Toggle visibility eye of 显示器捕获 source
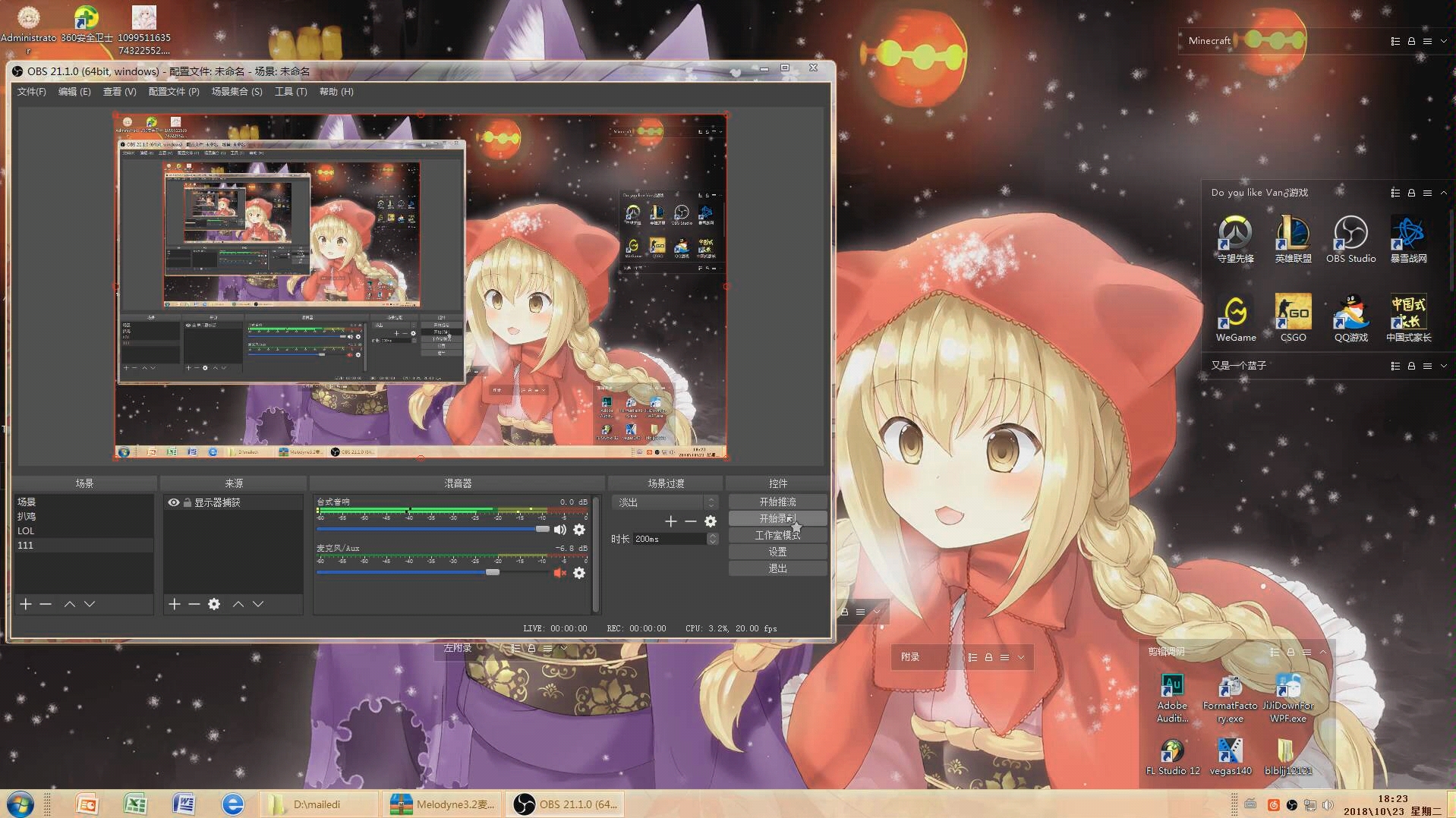The image size is (1456, 818). [174, 502]
